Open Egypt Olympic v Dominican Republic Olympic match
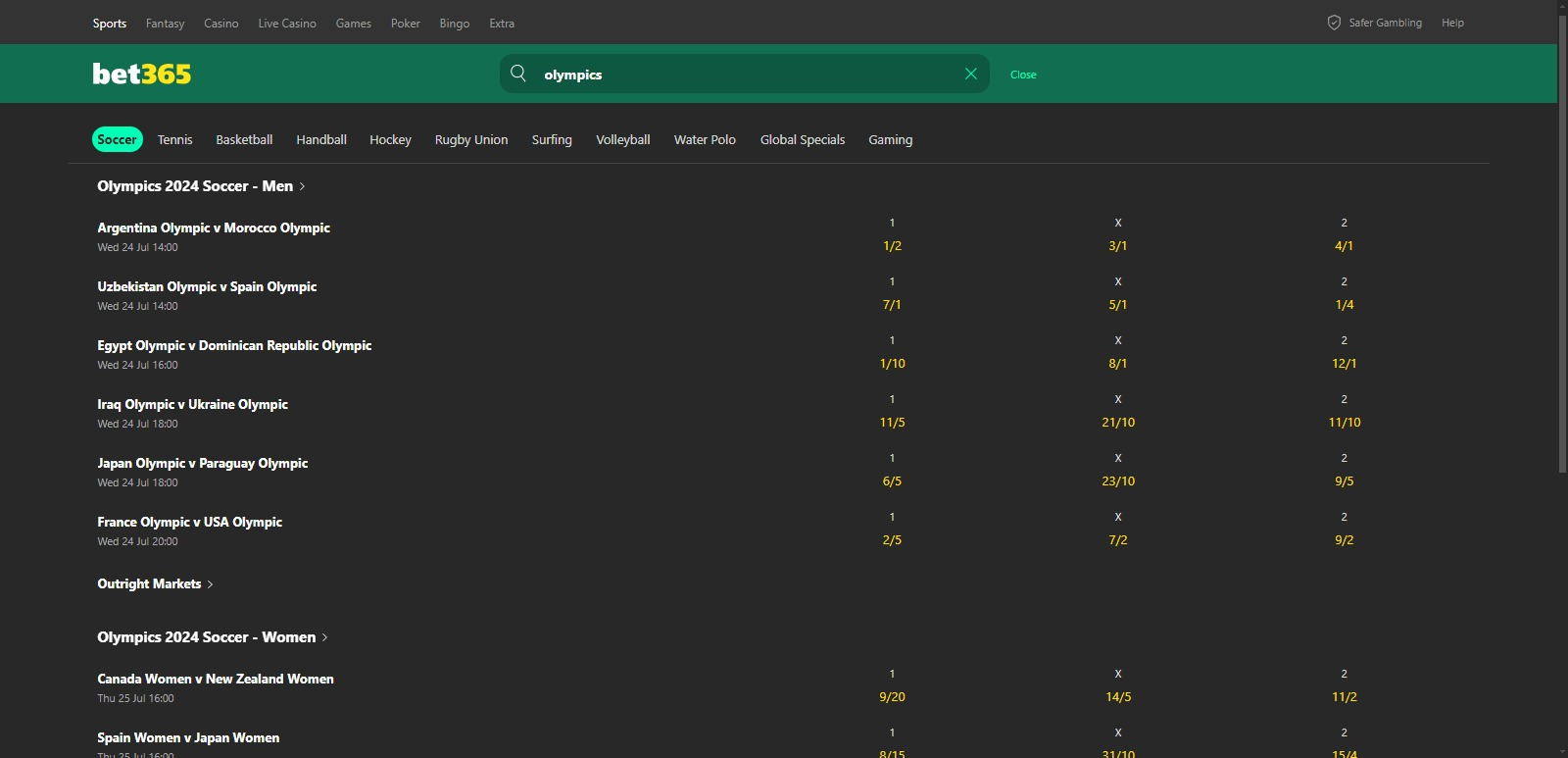1568x758 pixels. tap(234, 345)
